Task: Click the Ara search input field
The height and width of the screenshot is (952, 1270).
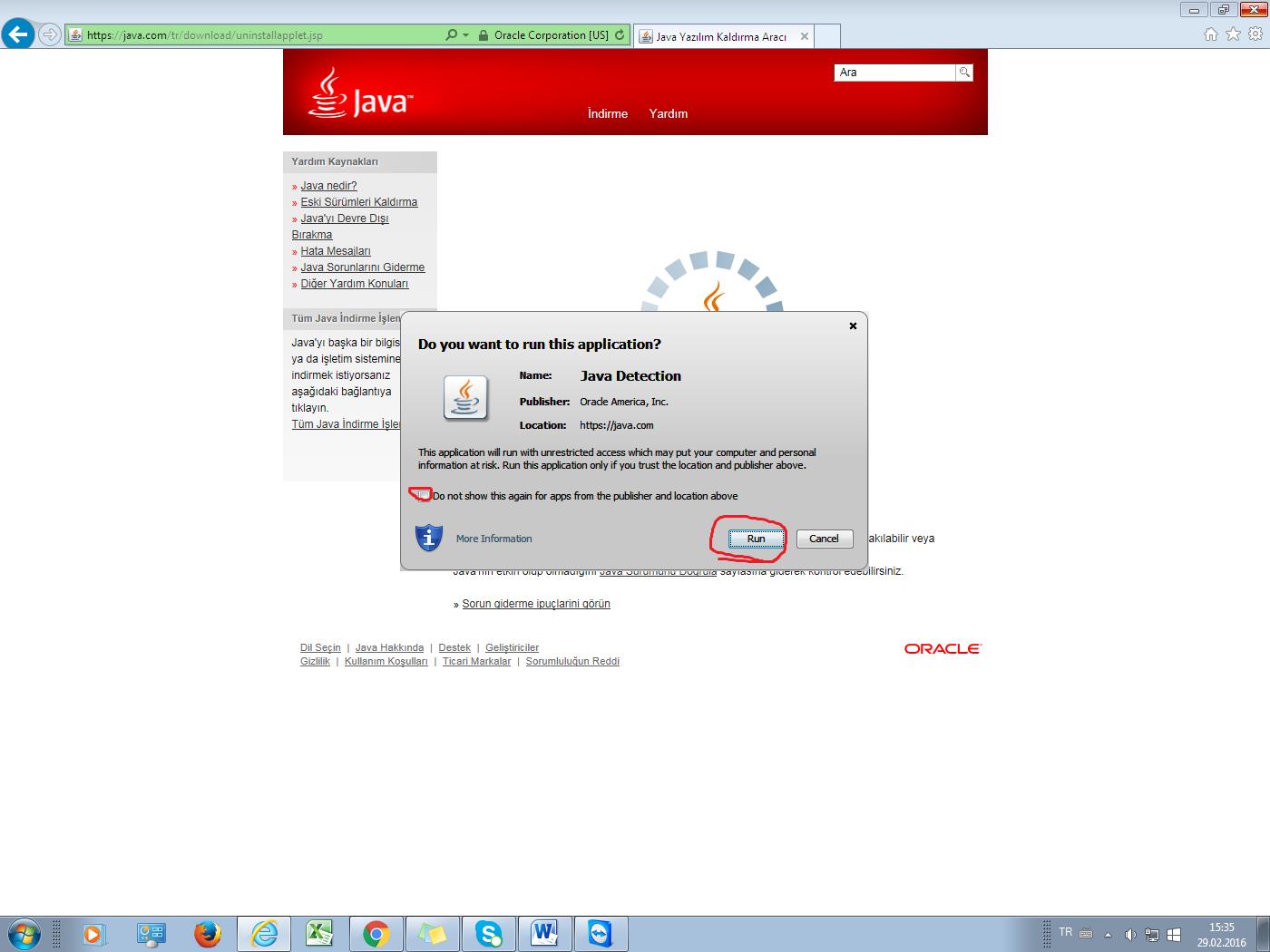Action: (x=894, y=73)
